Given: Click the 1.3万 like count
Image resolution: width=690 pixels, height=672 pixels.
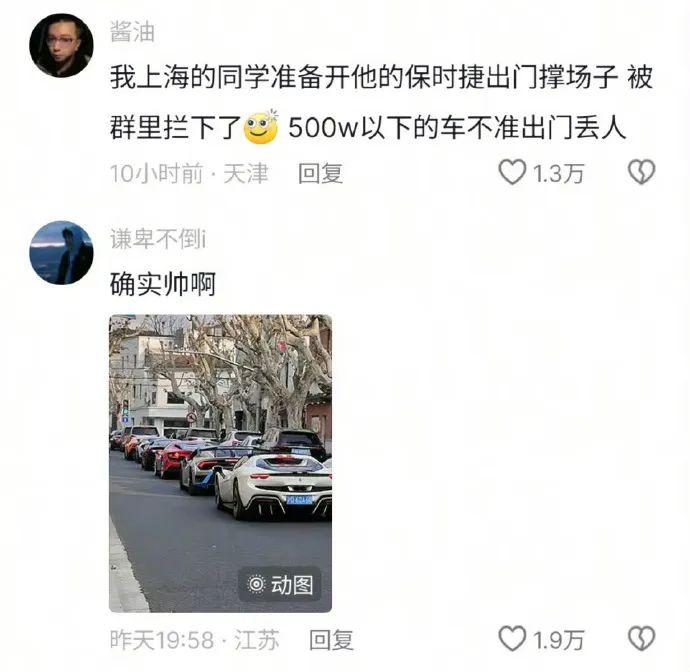Looking at the screenshot, I should (x=558, y=173).
